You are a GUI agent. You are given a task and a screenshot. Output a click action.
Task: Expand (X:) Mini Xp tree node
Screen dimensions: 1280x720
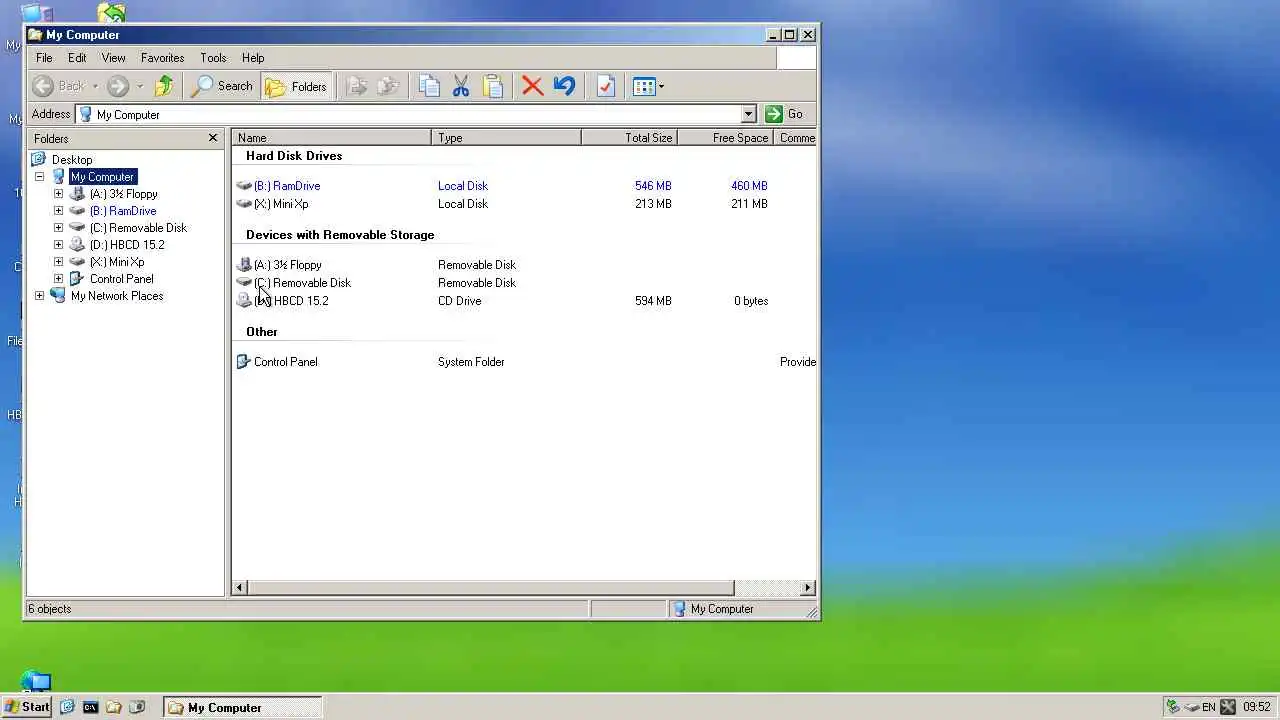[x=58, y=262]
